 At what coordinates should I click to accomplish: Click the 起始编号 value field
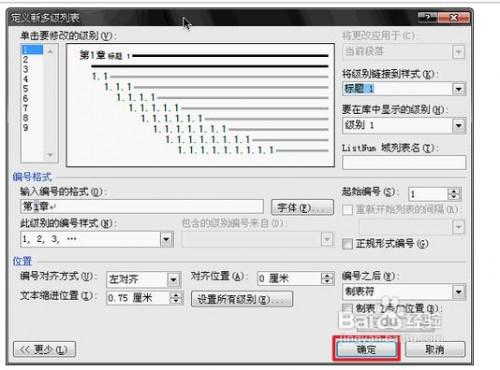(428, 194)
